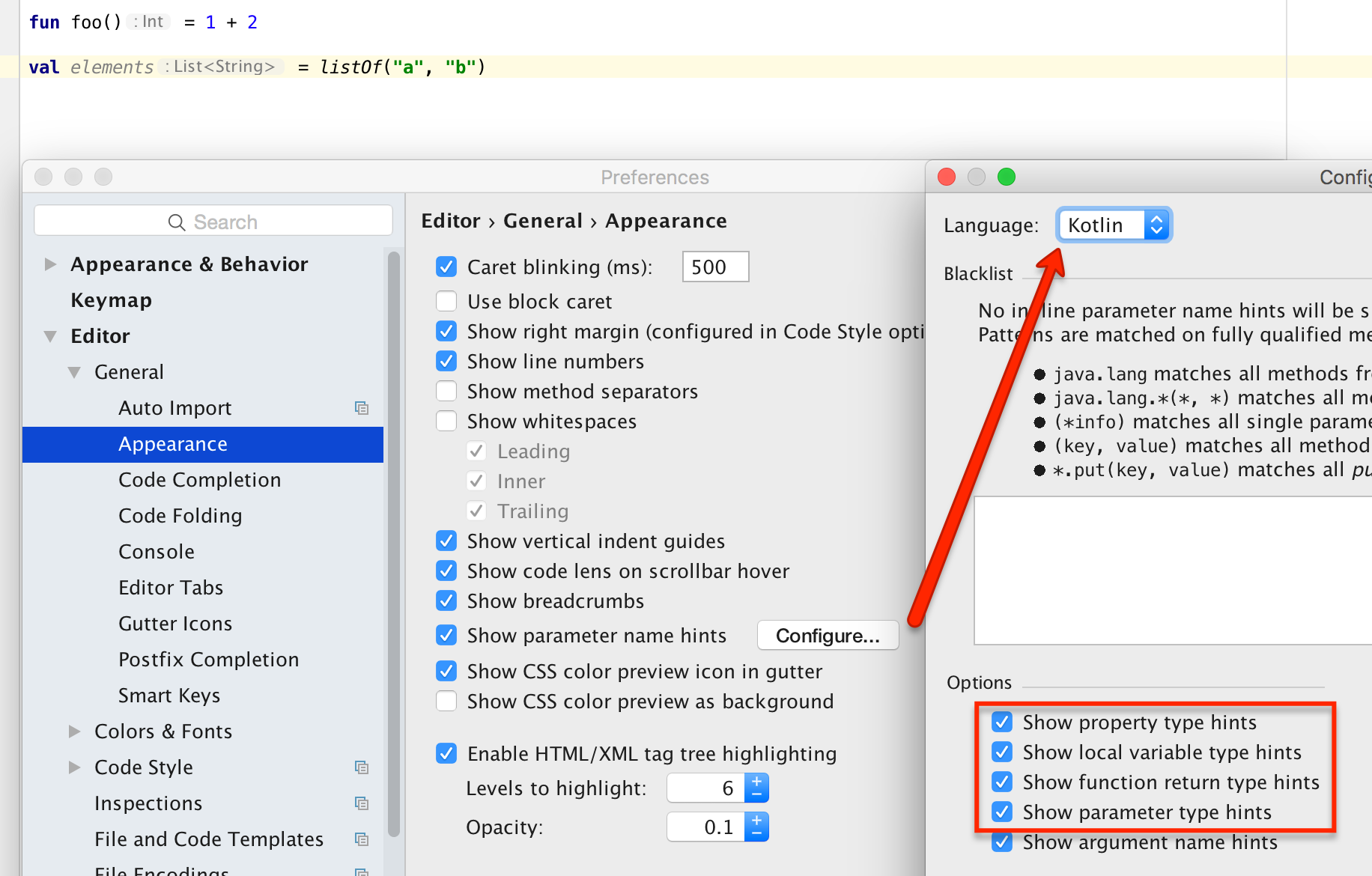Click the Caret blinking value field showing 500

pyautogui.click(x=715, y=267)
